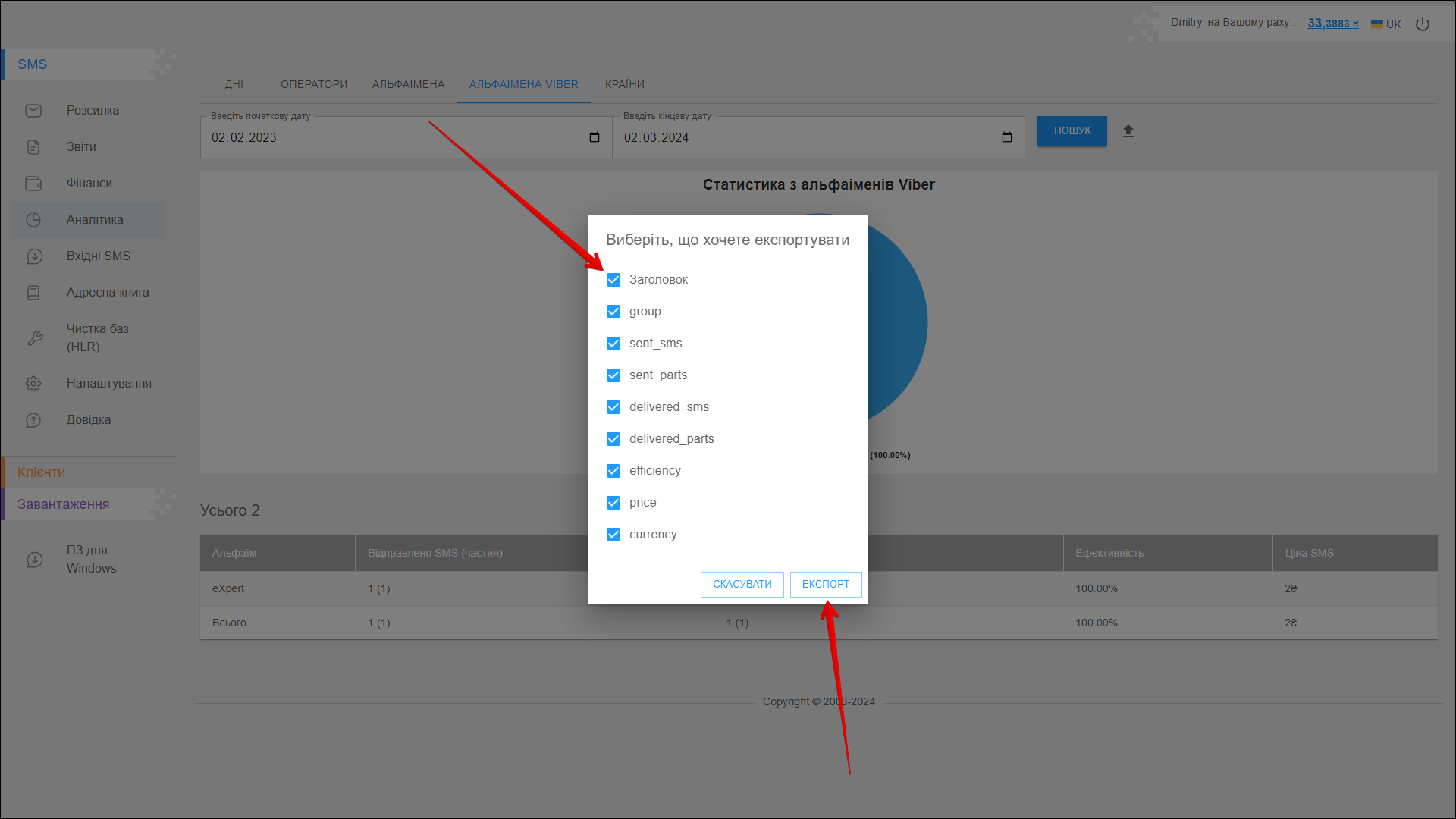This screenshot has height=819, width=1456.
Task: Click the power logout icon
Action: 1423,24
